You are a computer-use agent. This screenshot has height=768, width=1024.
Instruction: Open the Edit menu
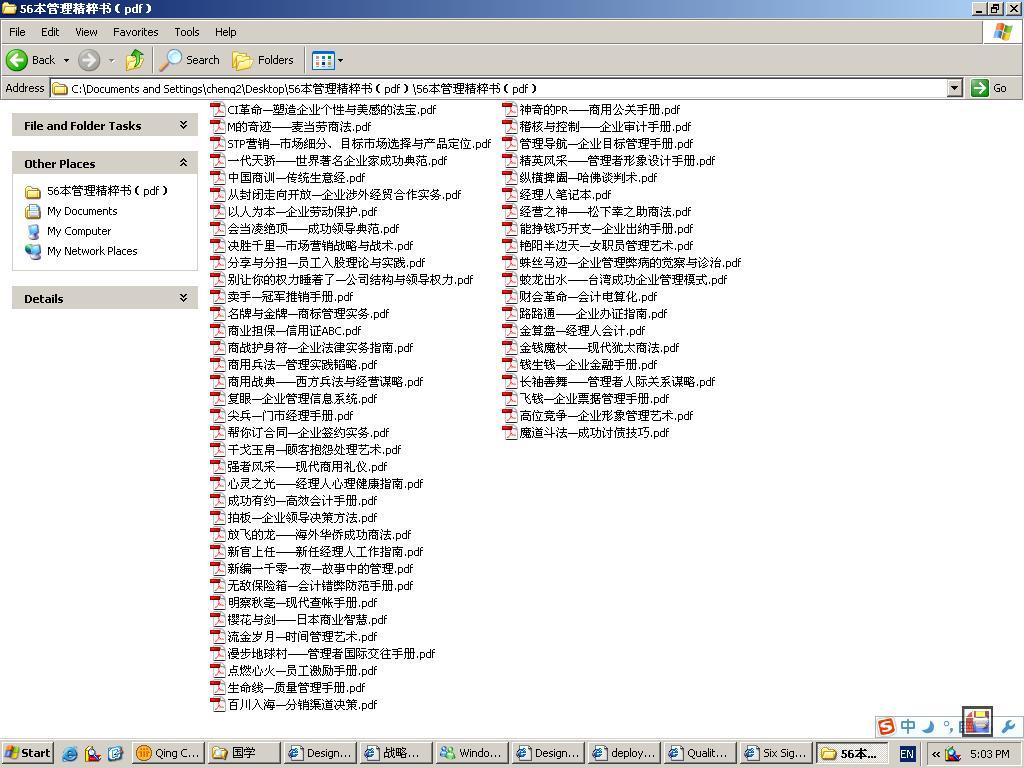click(50, 32)
